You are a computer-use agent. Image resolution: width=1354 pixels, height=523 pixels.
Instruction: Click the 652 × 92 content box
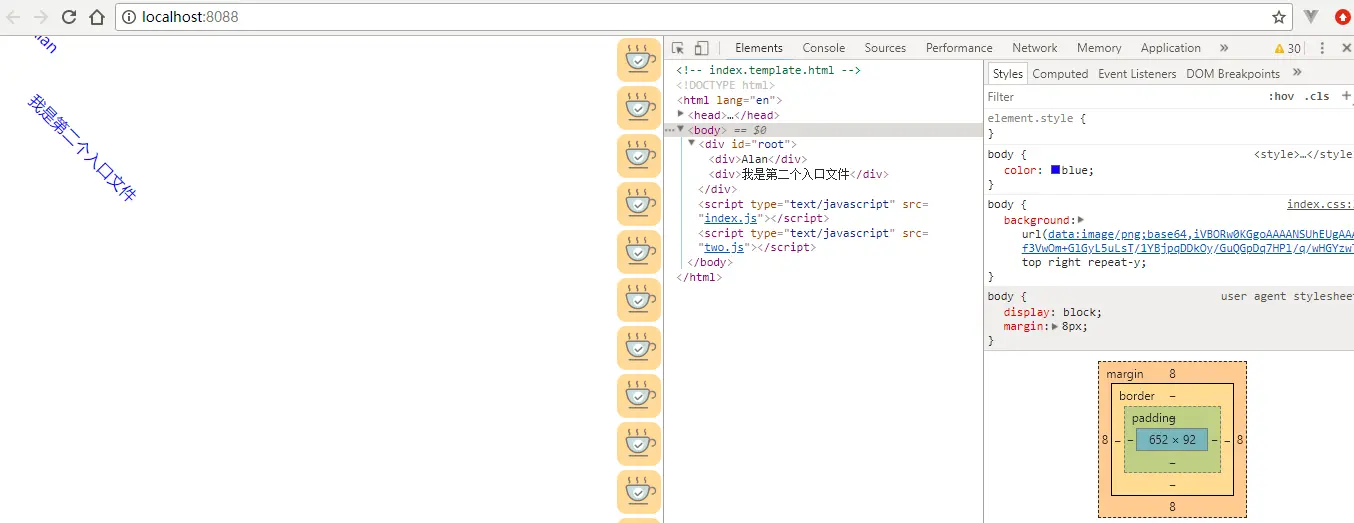(x=1172, y=440)
